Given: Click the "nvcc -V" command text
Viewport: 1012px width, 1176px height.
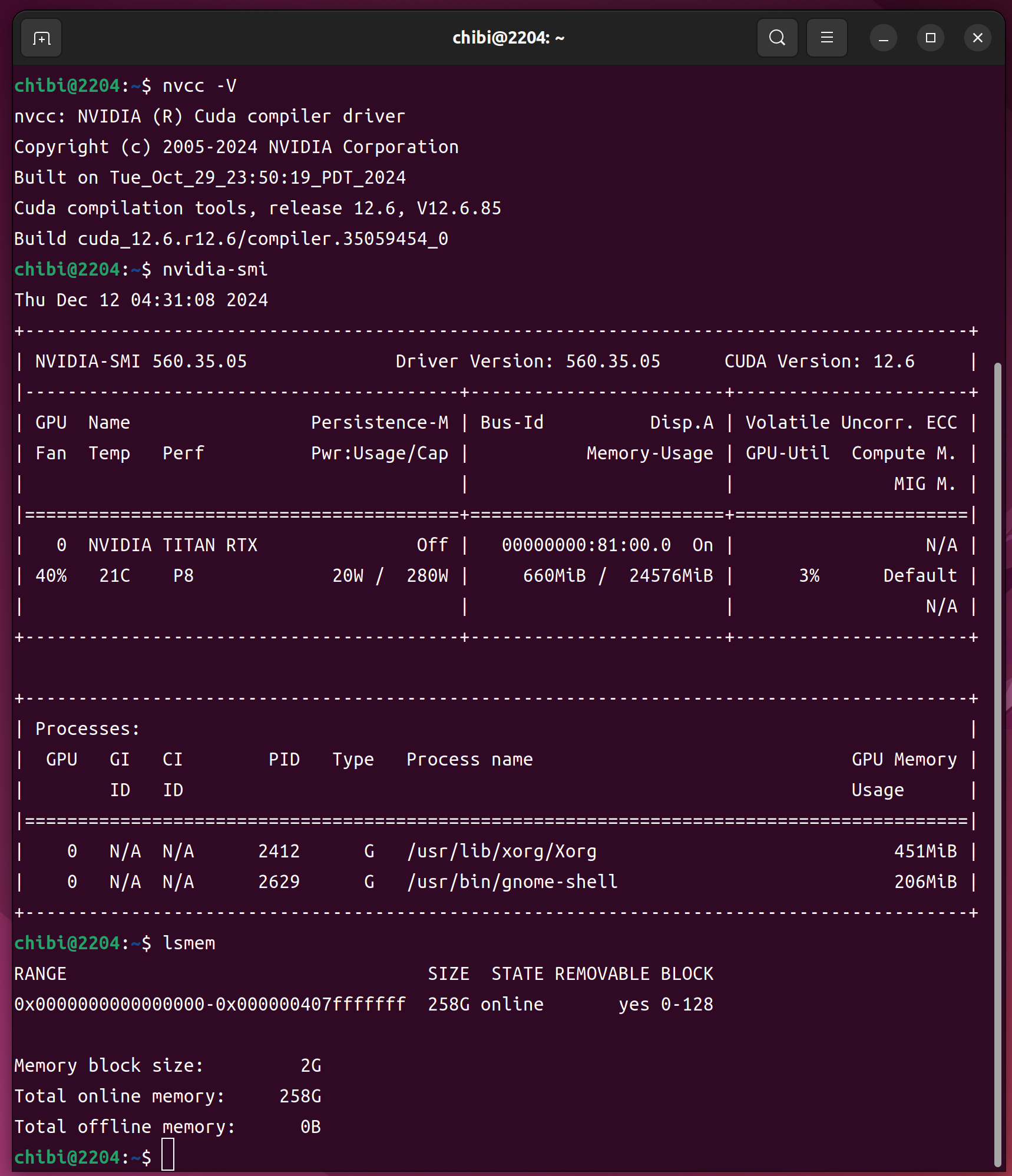Looking at the screenshot, I should [199, 86].
